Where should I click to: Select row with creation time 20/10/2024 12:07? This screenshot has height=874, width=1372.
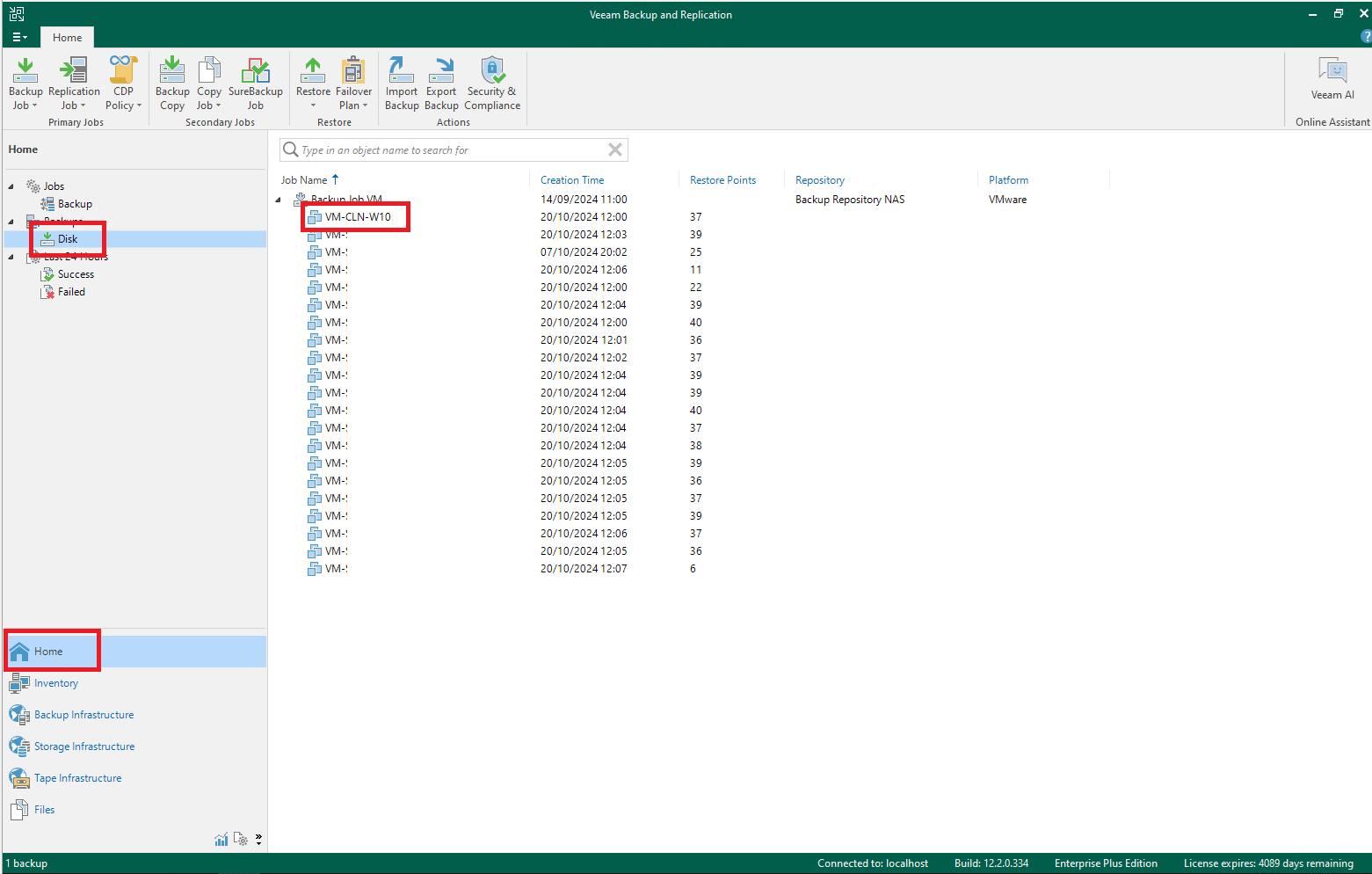click(584, 569)
